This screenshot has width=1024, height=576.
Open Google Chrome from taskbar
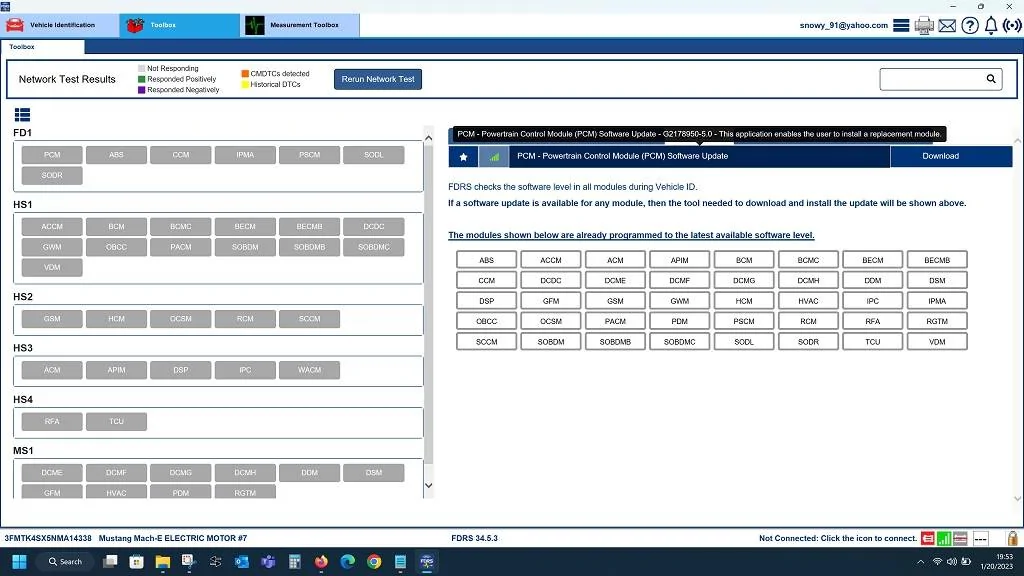click(x=374, y=562)
